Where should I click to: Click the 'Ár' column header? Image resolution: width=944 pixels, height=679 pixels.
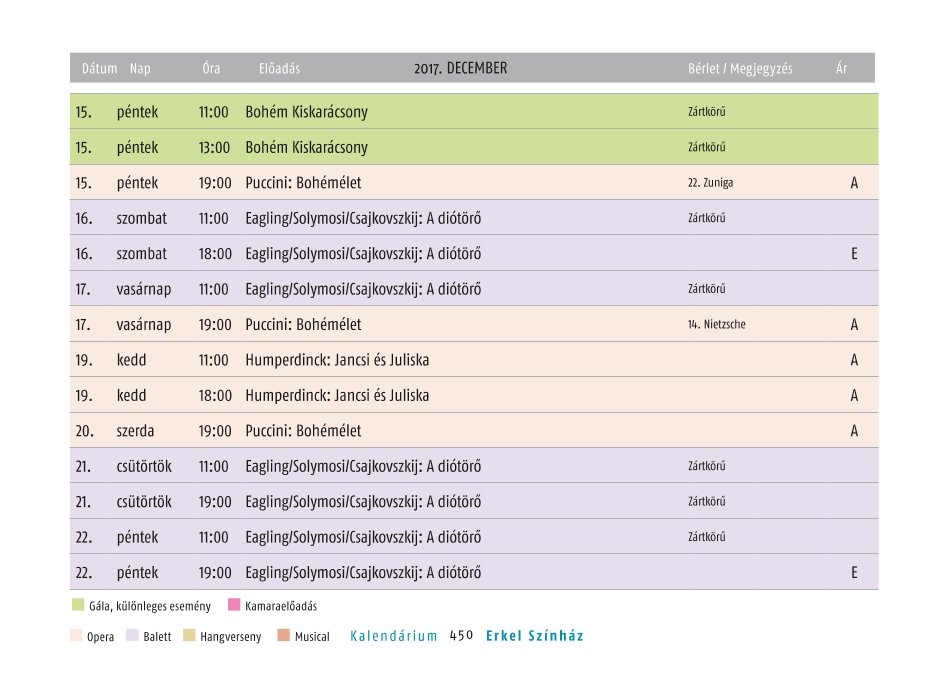click(x=842, y=68)
